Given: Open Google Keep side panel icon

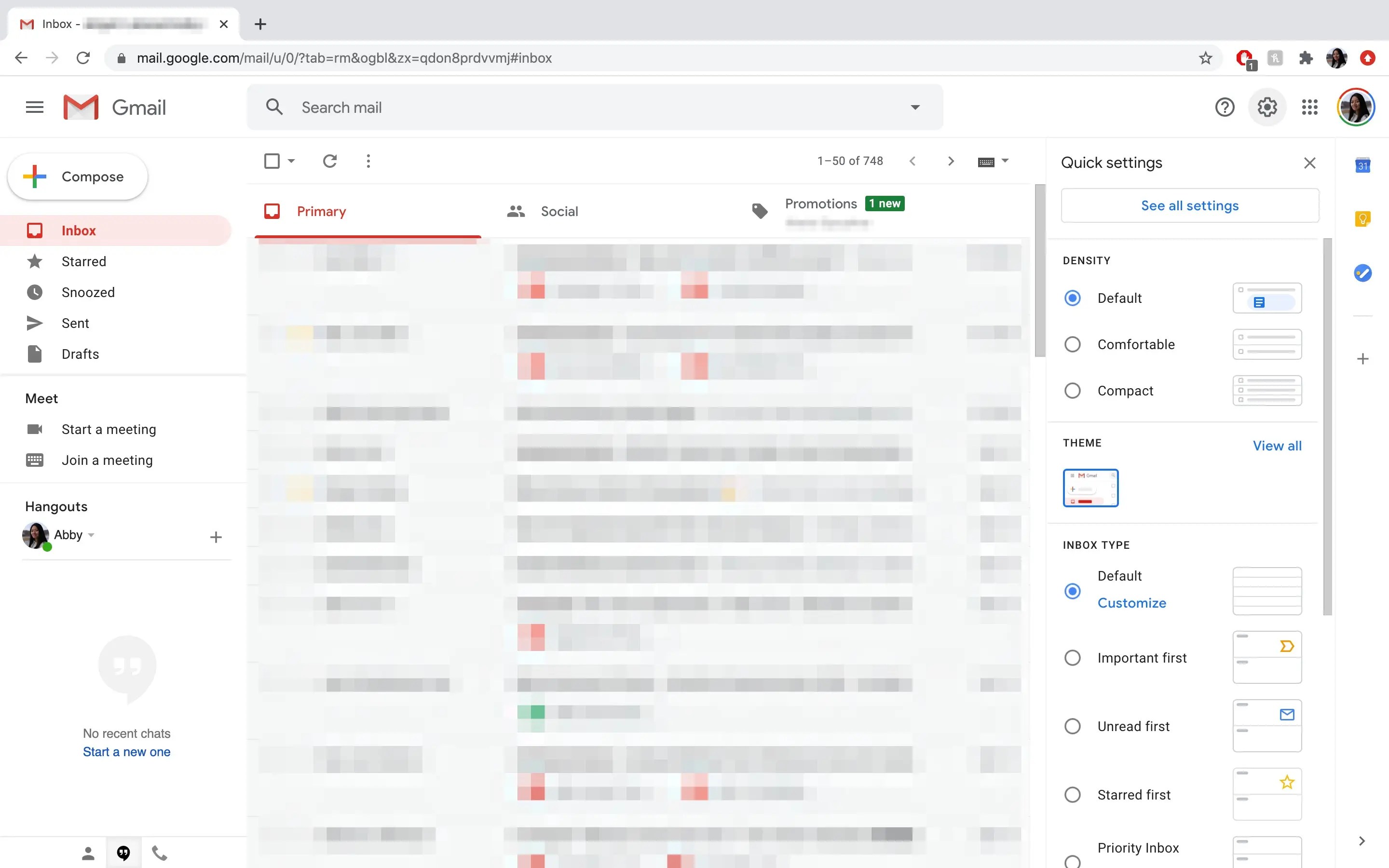Looking at the screenshot, I should [x=1362, y=219].
